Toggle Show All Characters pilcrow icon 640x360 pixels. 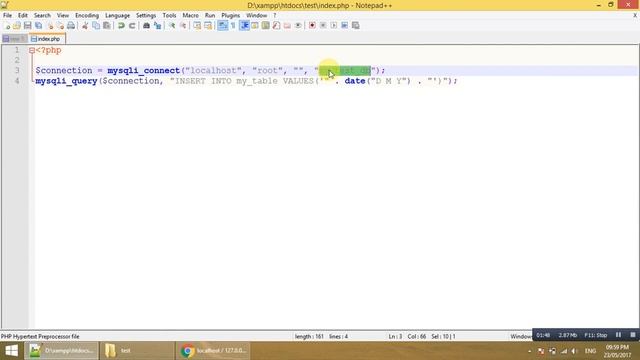tap(233, 26)
